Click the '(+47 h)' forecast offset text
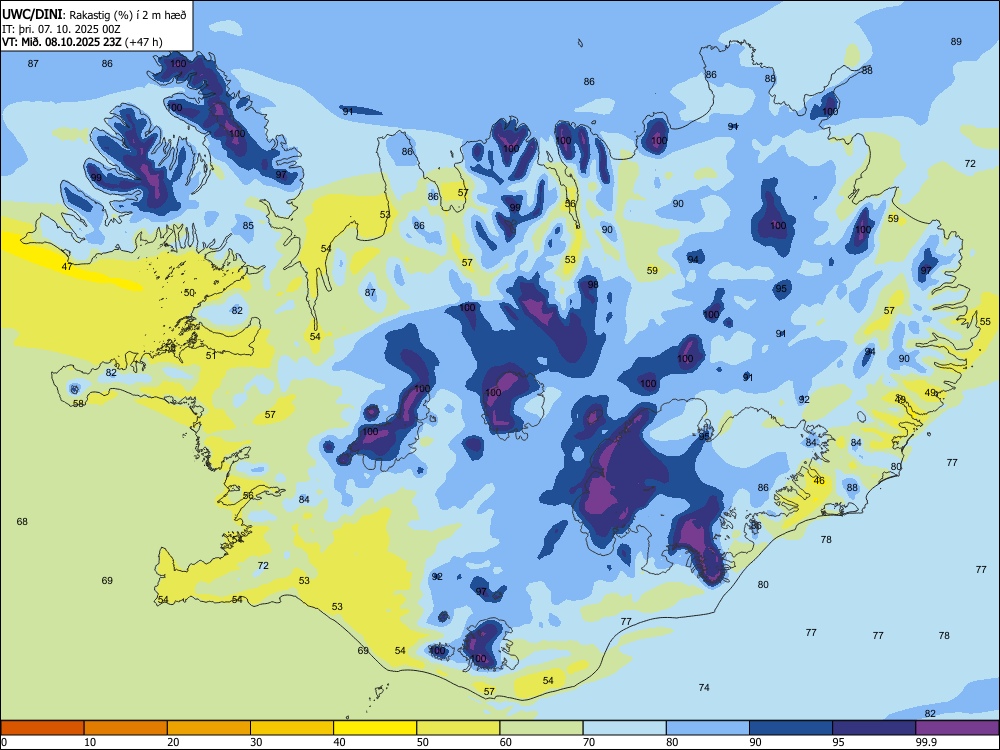The height and width of the screenshot is (750, 1000). coord(144,42)
